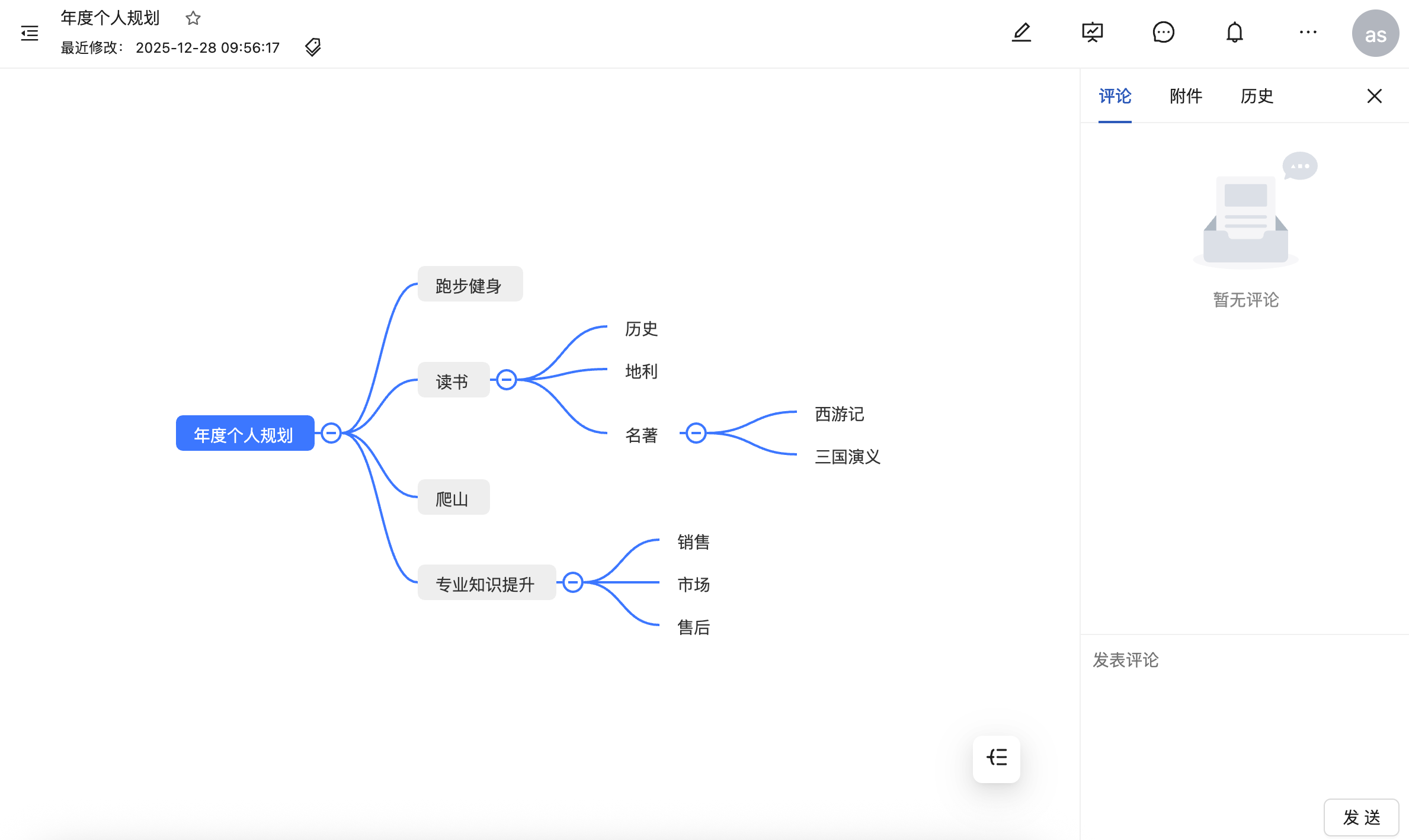1409x840 pixels.
Task: Click the user avatar labeled as
Action: click(x=1375, y=34)
